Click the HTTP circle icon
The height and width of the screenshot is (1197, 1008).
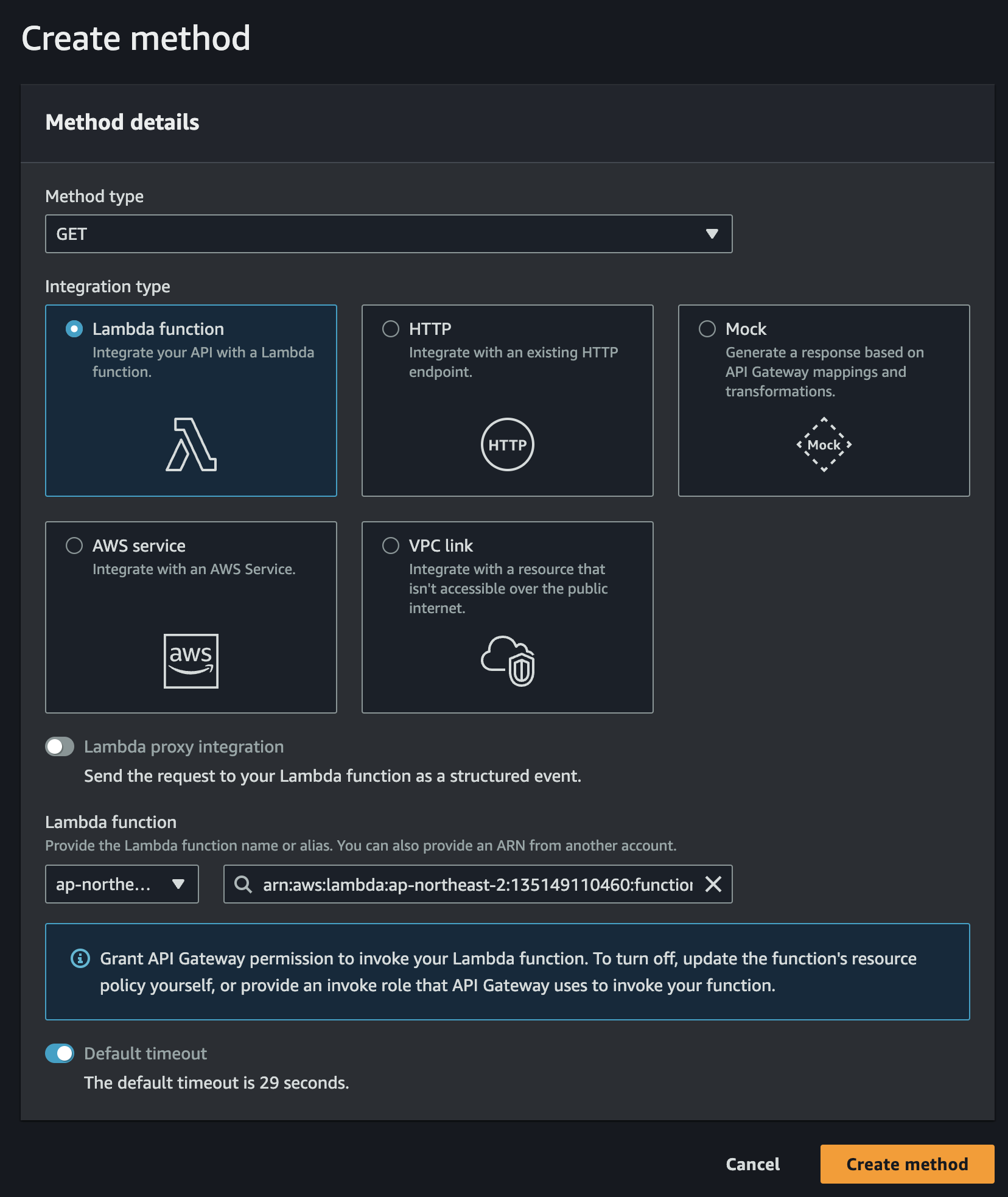point(508,444)
